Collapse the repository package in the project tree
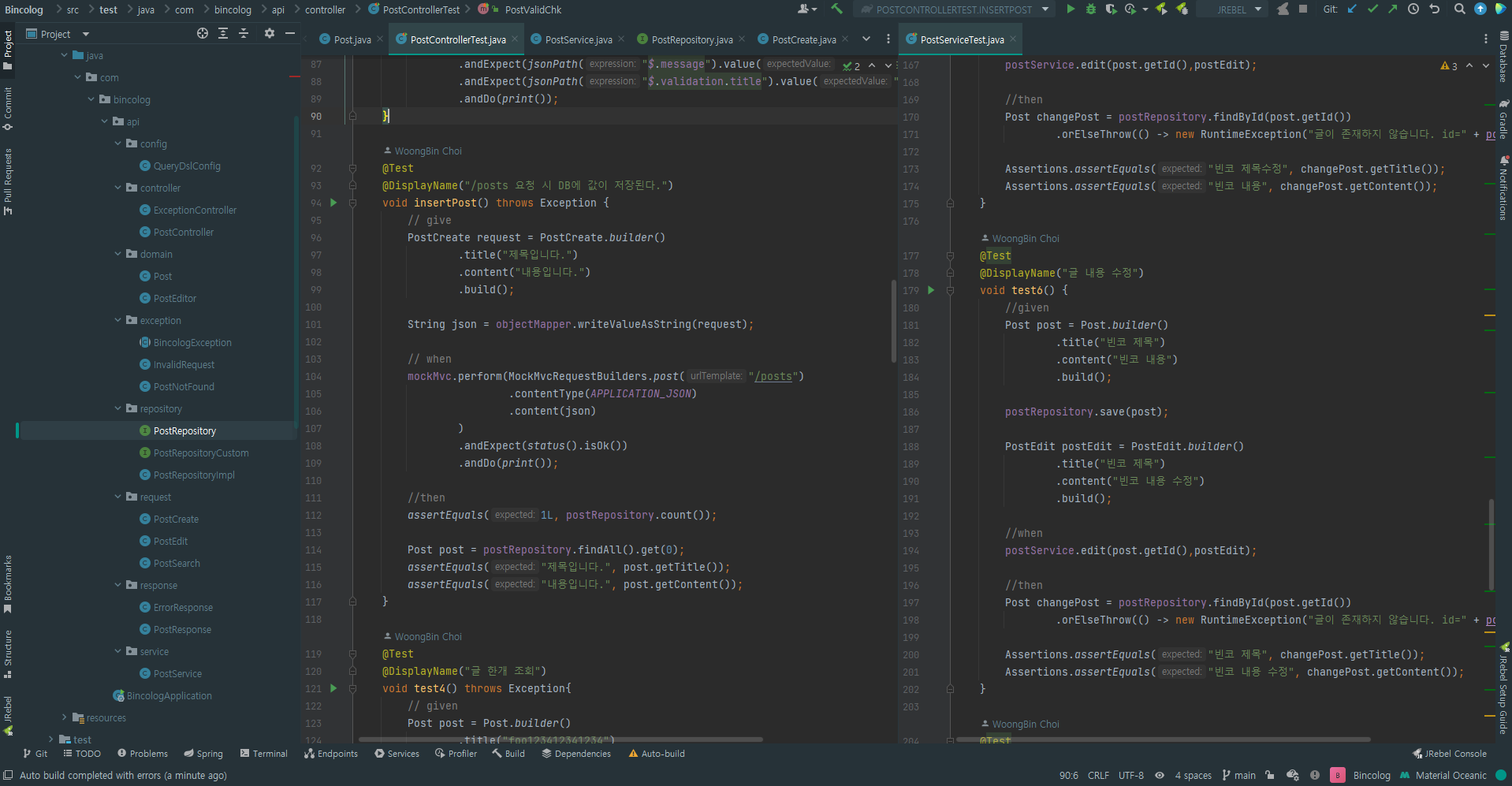This screenshot has height=786, width=1512. coord(117,408)
